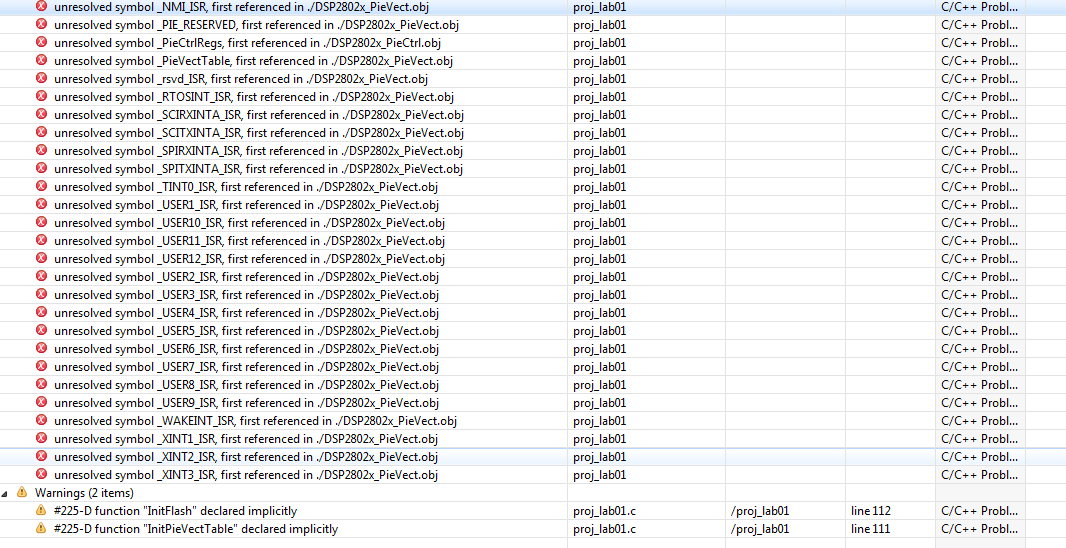Click error icon for _WAKEINT_ISR row

[x=41, y=420]
